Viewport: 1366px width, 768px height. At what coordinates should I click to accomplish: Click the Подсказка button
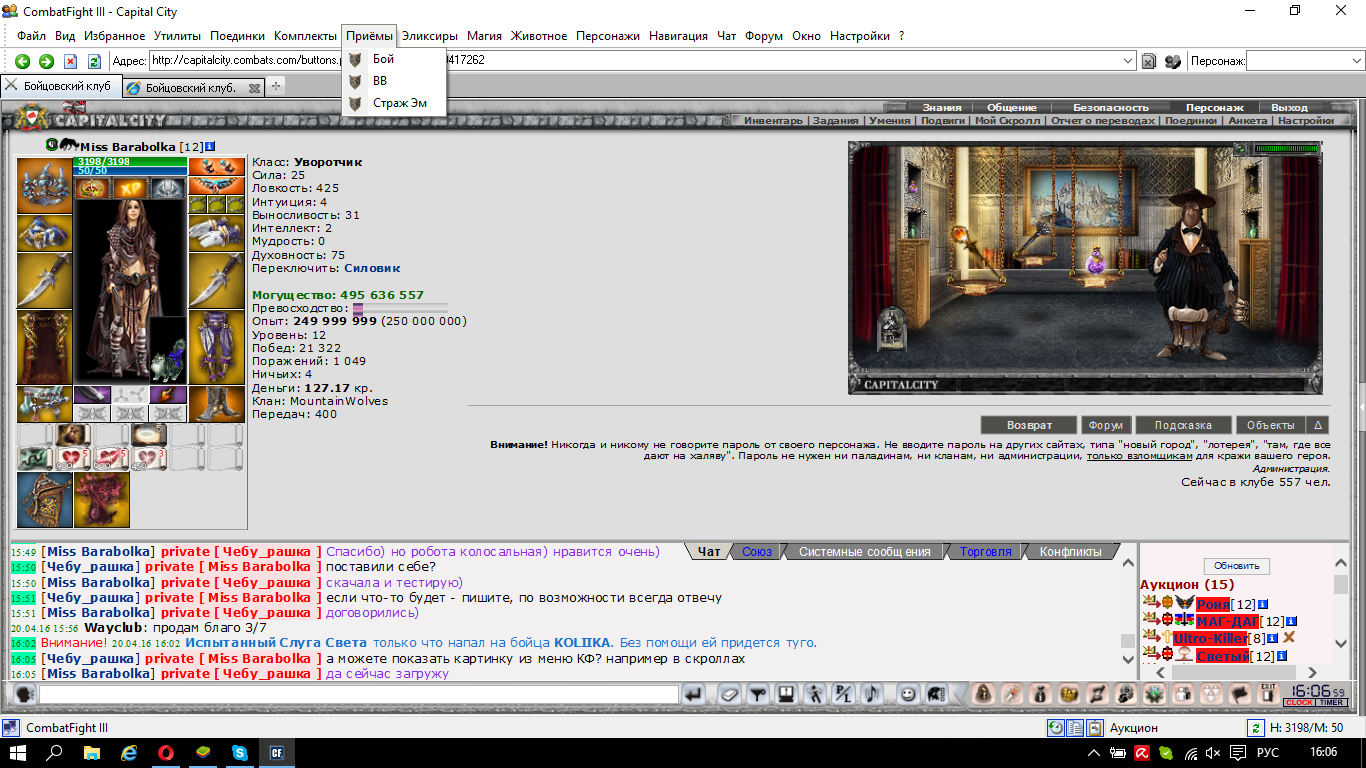pos(1182,425)
